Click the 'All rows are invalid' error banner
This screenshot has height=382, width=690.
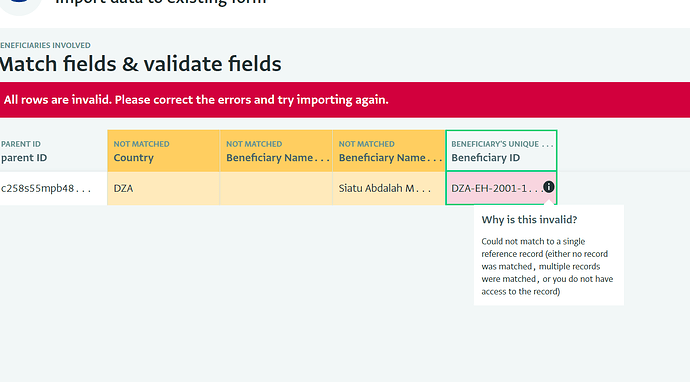click(x=345, y=100)
